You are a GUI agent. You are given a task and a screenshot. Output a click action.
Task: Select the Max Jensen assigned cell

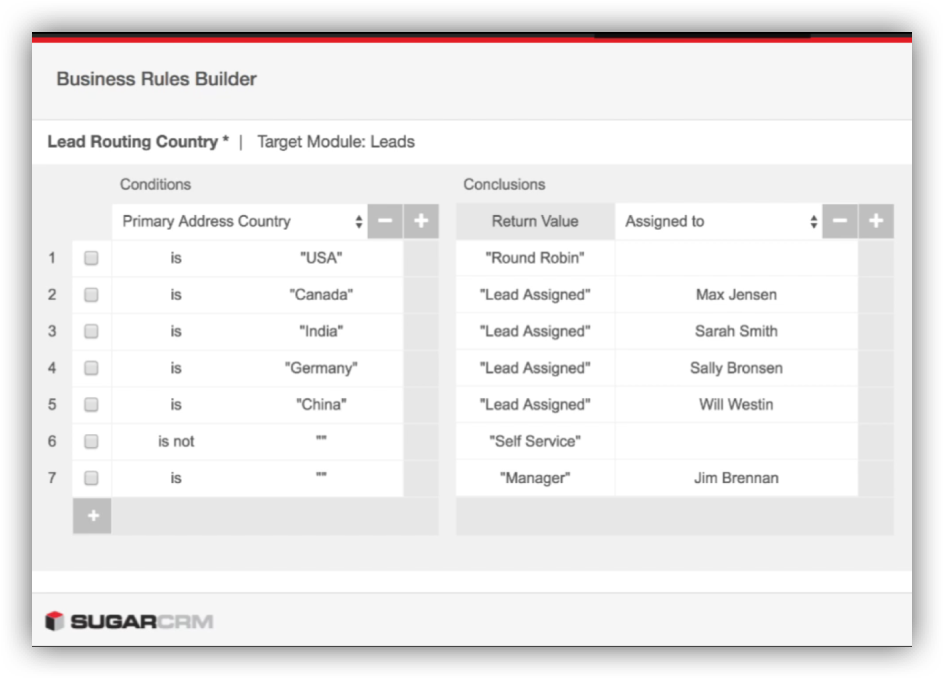point(736,295)
